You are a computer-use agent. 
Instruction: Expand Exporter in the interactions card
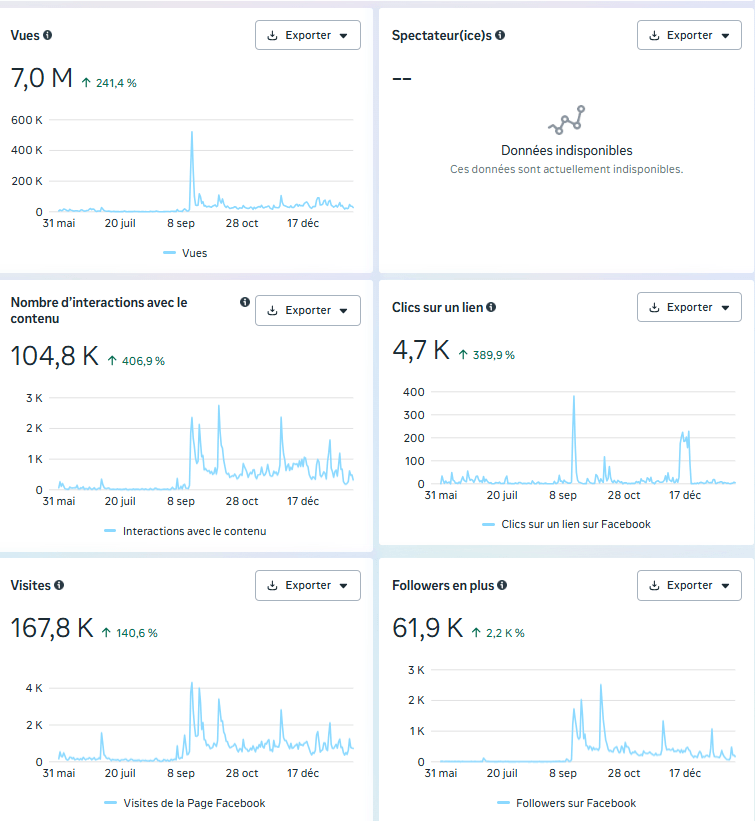coord(308,310)
